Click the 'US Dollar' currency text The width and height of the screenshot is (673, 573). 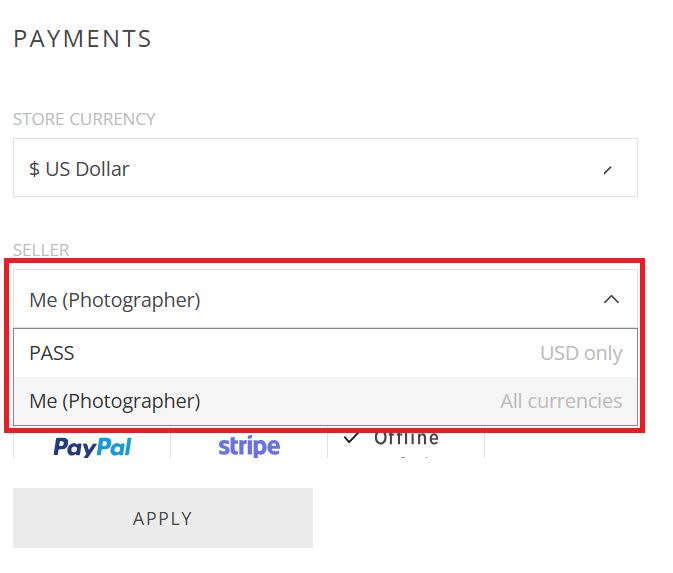point(87,169)
